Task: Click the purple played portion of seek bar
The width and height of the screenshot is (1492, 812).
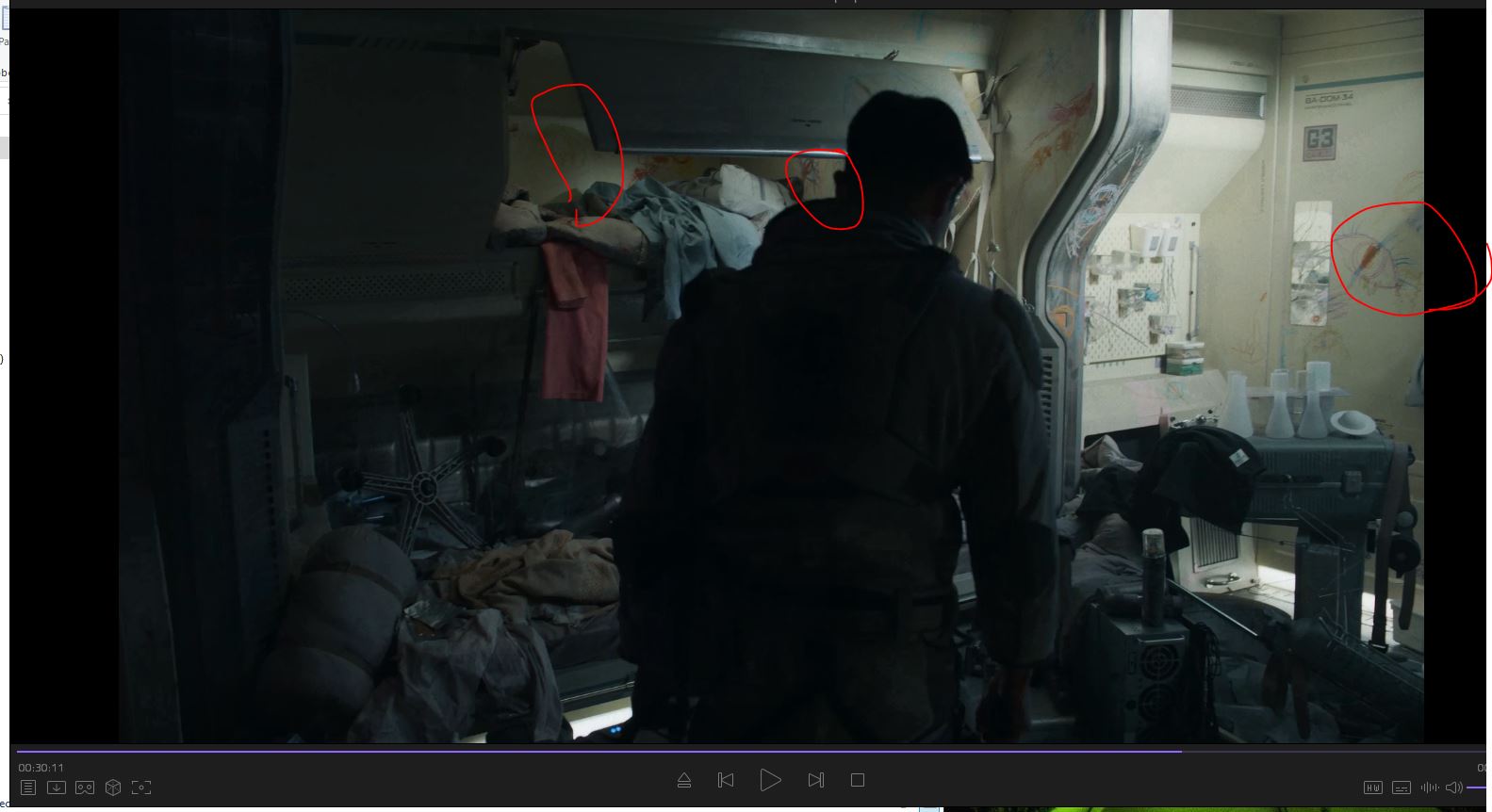Action: (566, 752)
